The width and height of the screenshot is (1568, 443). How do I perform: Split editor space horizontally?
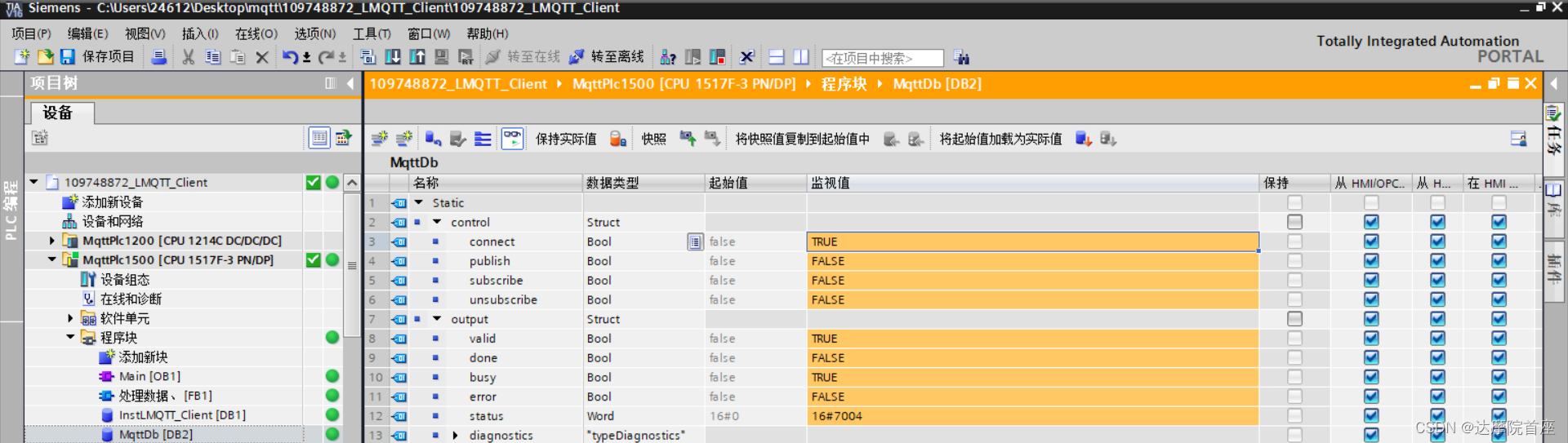pos(777,57)
